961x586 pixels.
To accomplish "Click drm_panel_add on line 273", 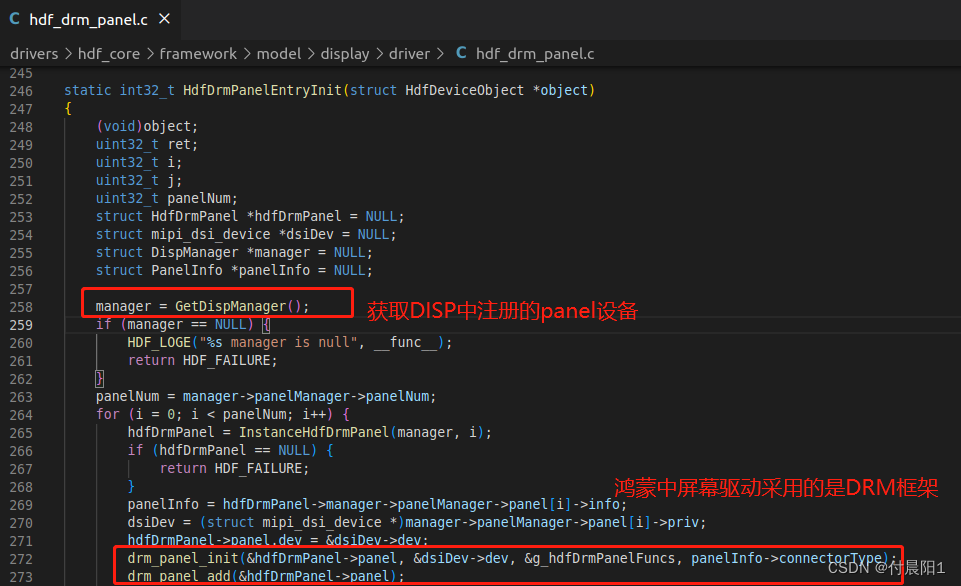I will 179,576.
